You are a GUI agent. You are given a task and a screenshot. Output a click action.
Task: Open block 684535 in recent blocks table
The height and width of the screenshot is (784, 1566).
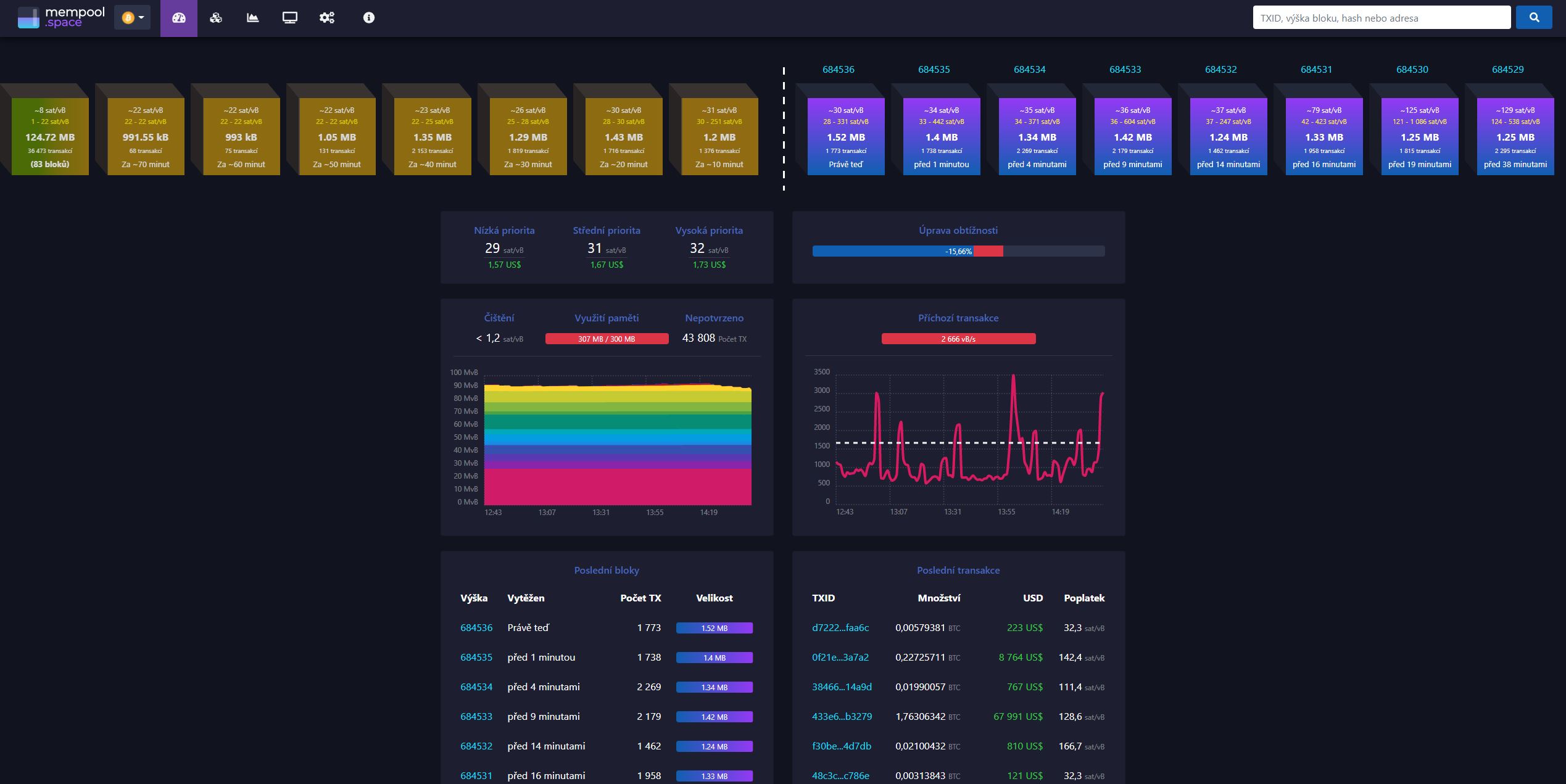tap(476, 658)
